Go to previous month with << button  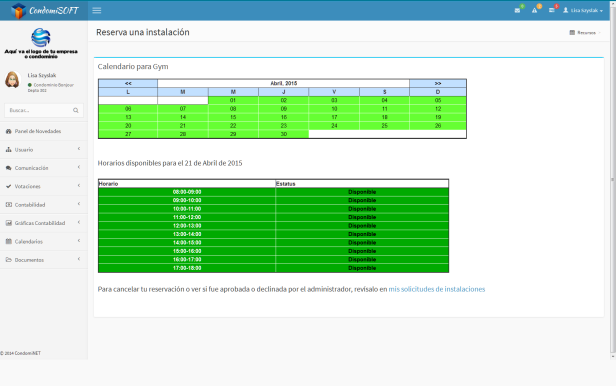pos(128,83)
